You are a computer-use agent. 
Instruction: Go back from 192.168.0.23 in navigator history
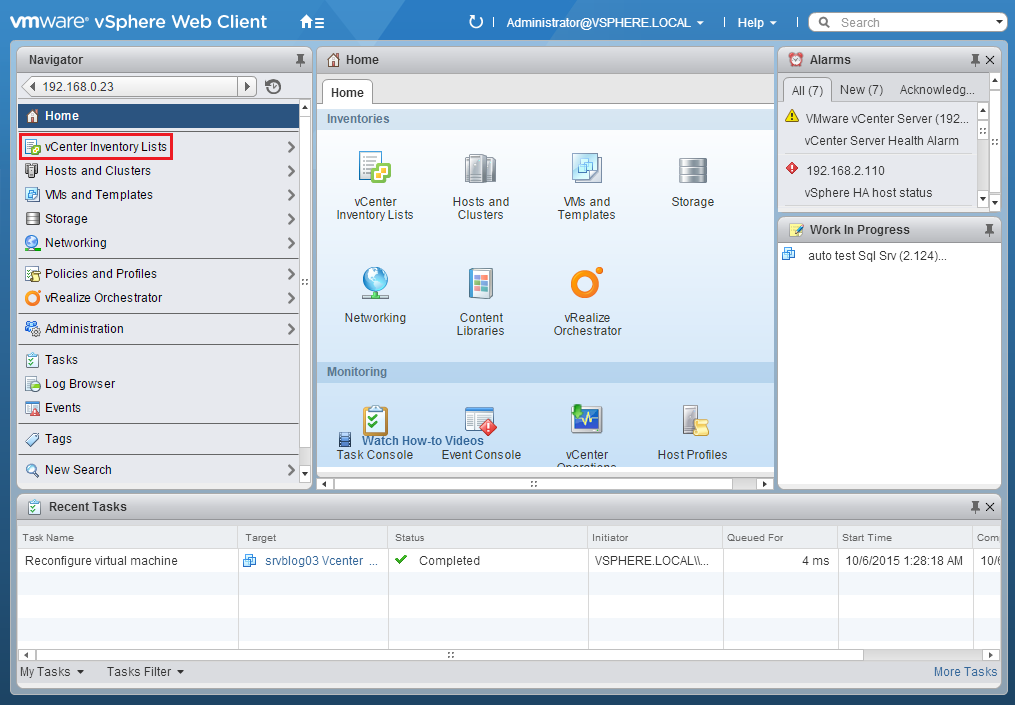pyautogui.click(x=33, y=86)
